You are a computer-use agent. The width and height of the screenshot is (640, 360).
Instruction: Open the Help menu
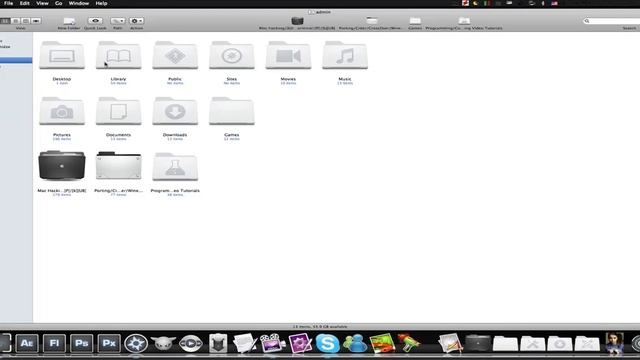pyautogui.click(x=101, y=3)
